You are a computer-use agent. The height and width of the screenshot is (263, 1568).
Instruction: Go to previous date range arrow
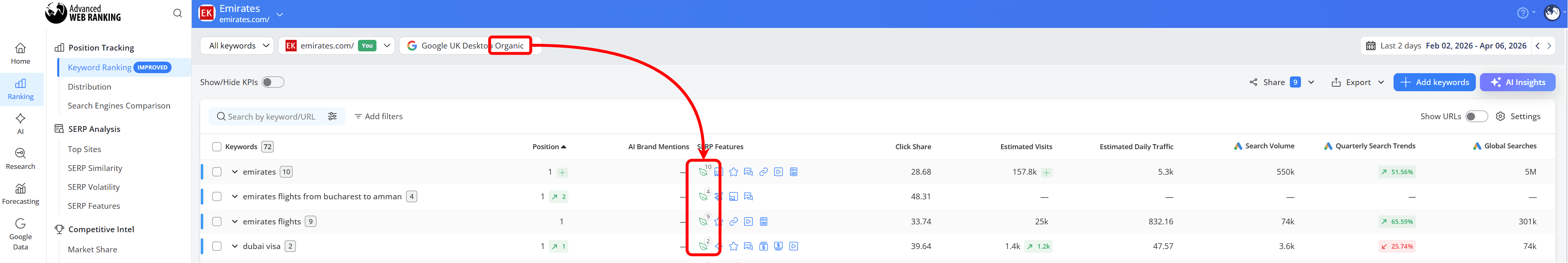1537,46
